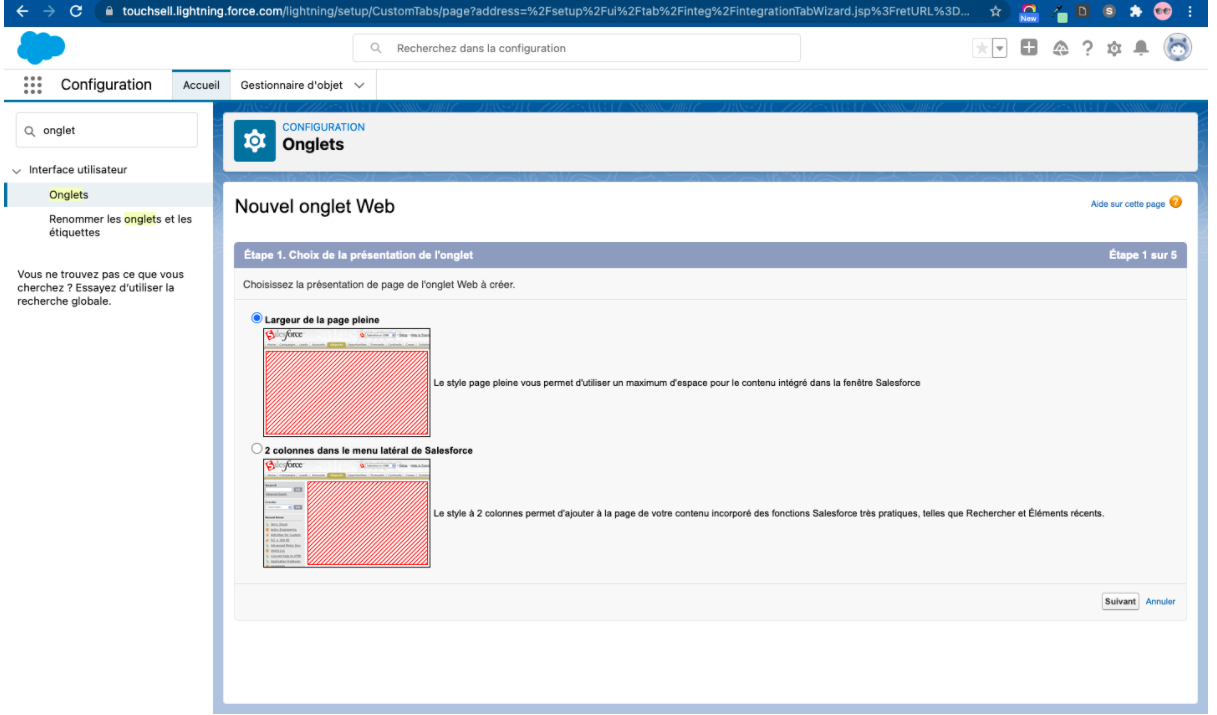The image size is (1217, 715).
Task: Focus Recherchez dans la configuration search box
Action: click(x=576, y=48)
